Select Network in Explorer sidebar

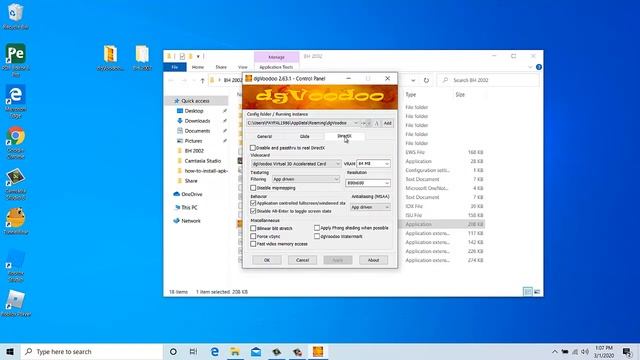[191, 221]
